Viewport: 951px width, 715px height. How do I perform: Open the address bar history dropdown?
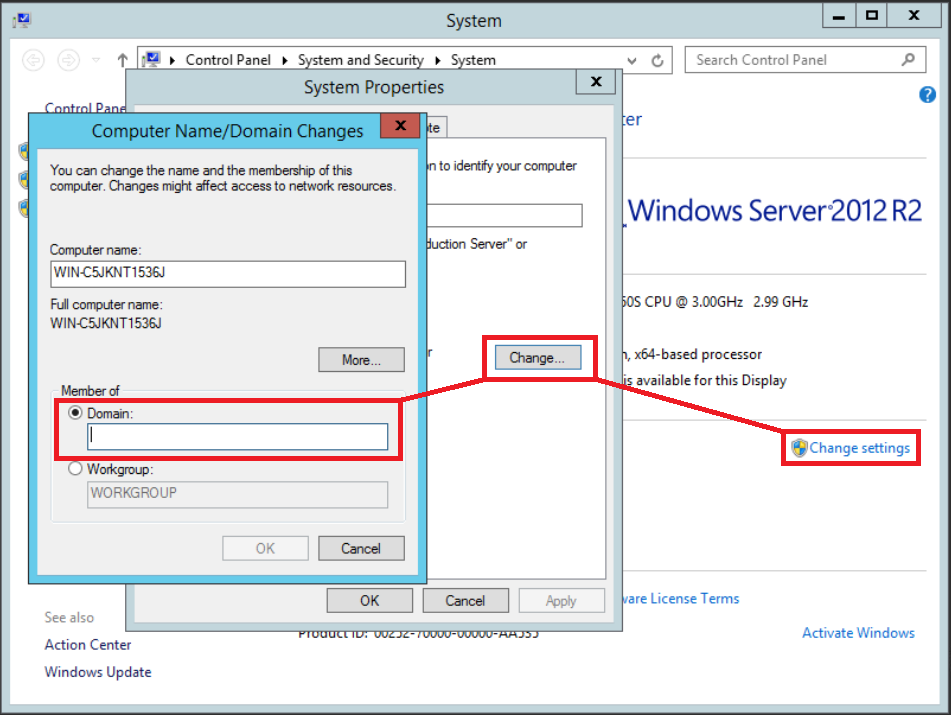632,60
